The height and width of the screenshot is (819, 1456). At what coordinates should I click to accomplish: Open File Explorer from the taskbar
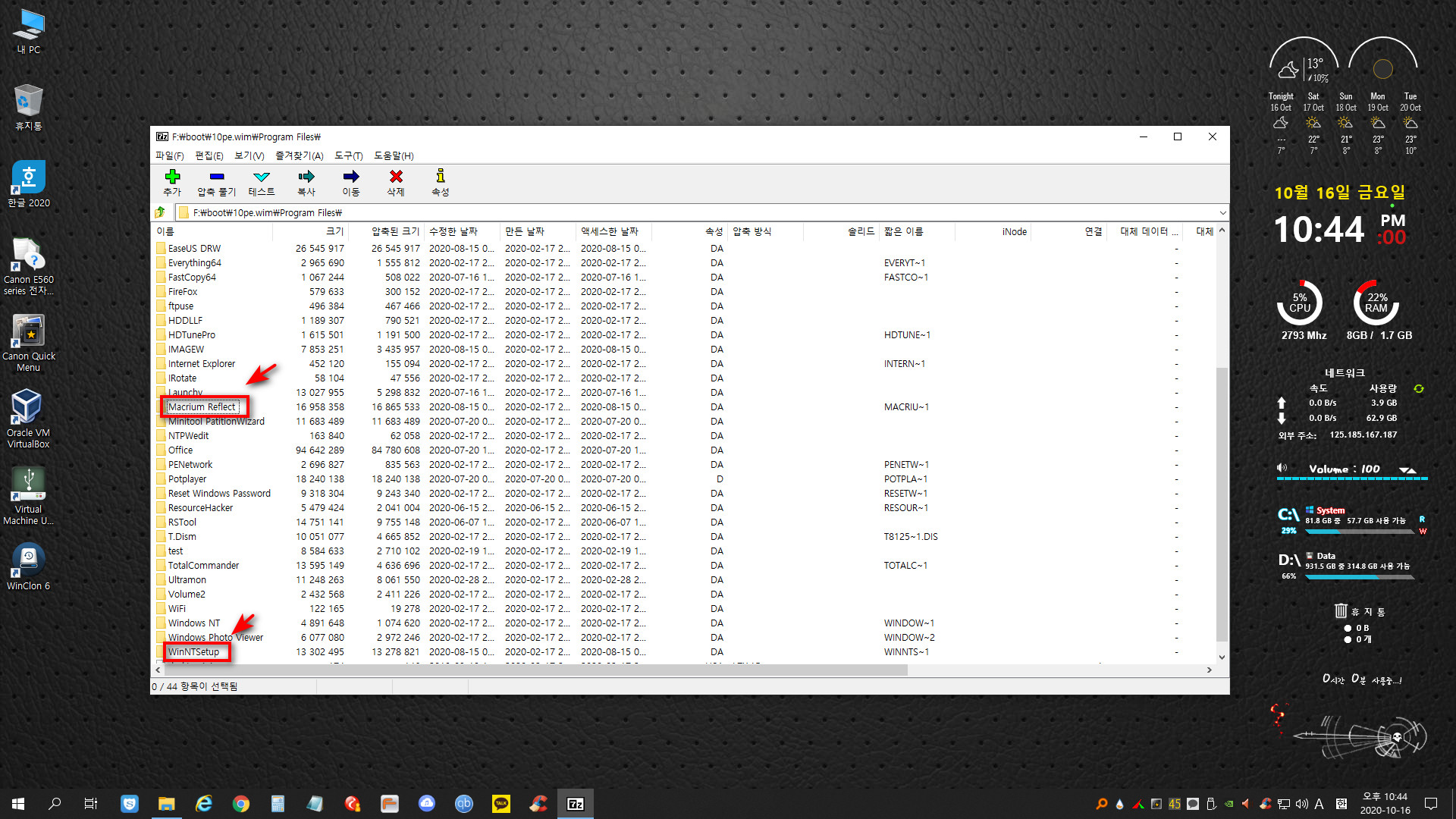pyautogui.click(x=166, y=804)
